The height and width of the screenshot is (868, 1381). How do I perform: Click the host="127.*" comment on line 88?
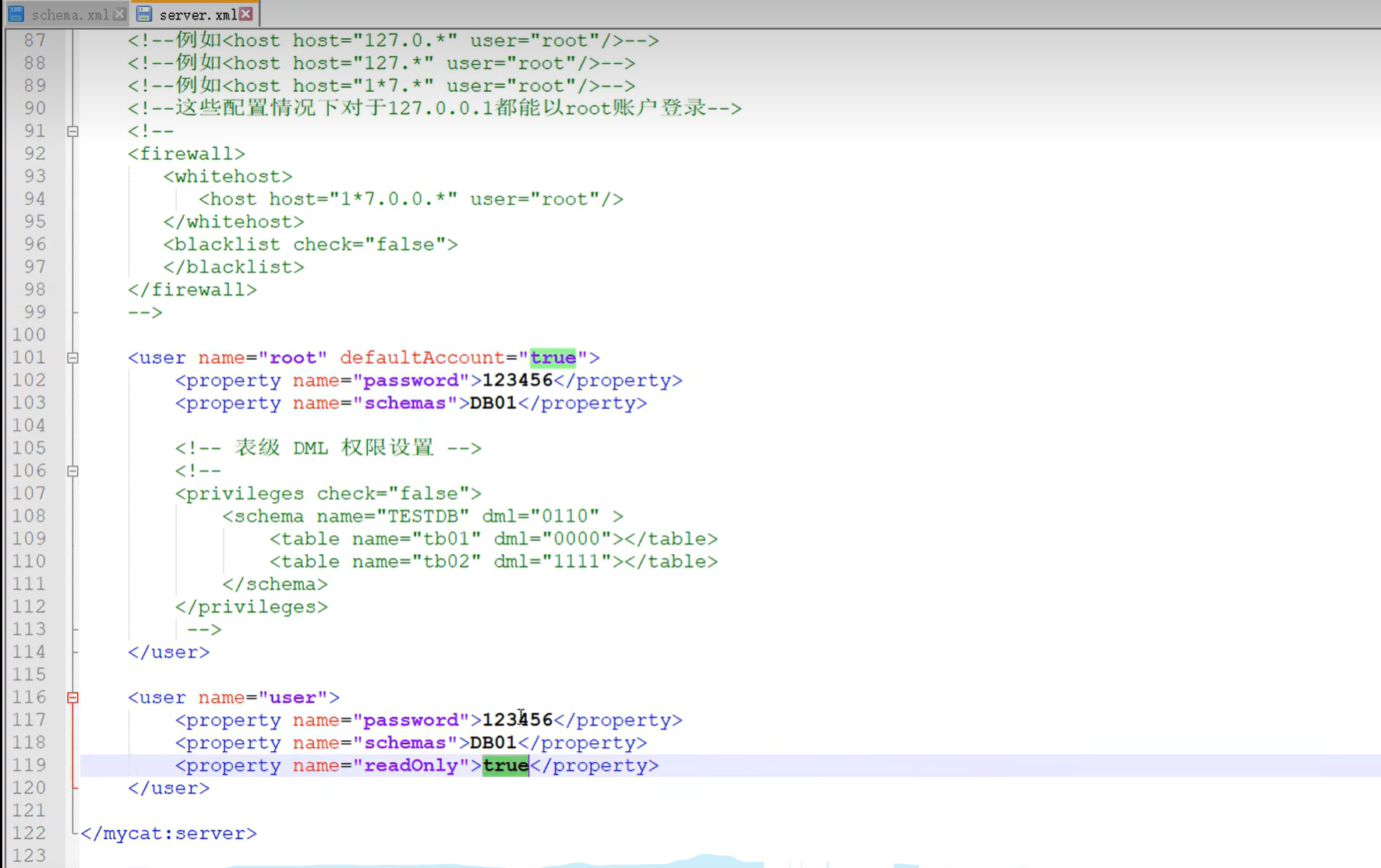click(382, 63)
